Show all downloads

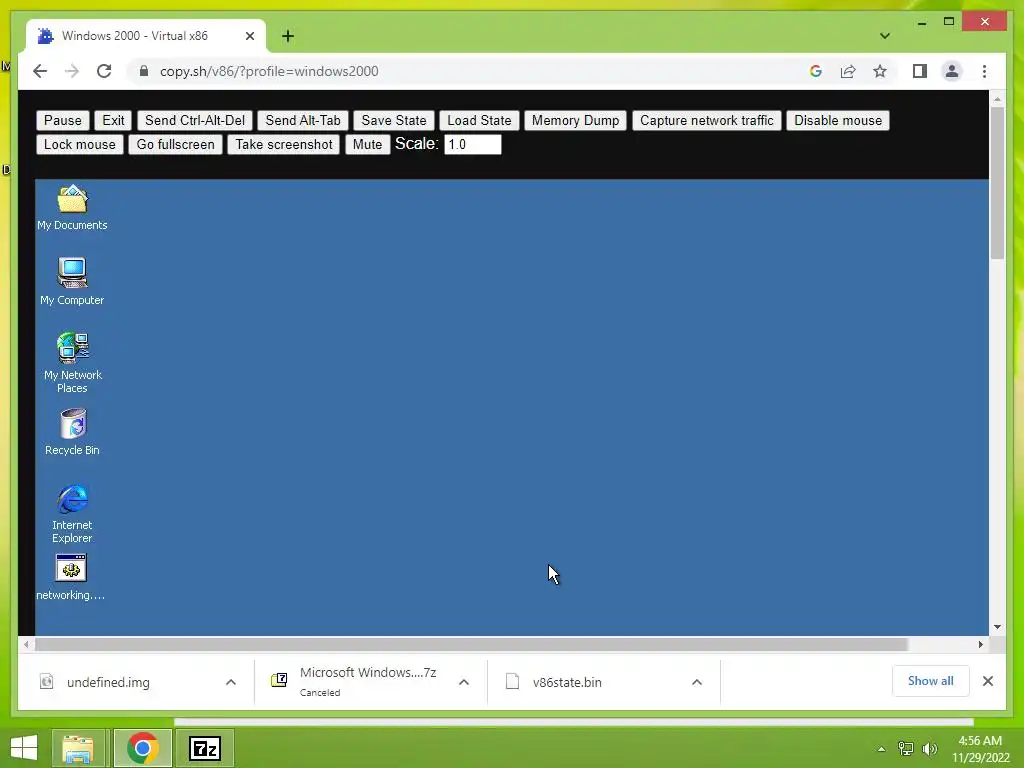[x=931, y=681]
